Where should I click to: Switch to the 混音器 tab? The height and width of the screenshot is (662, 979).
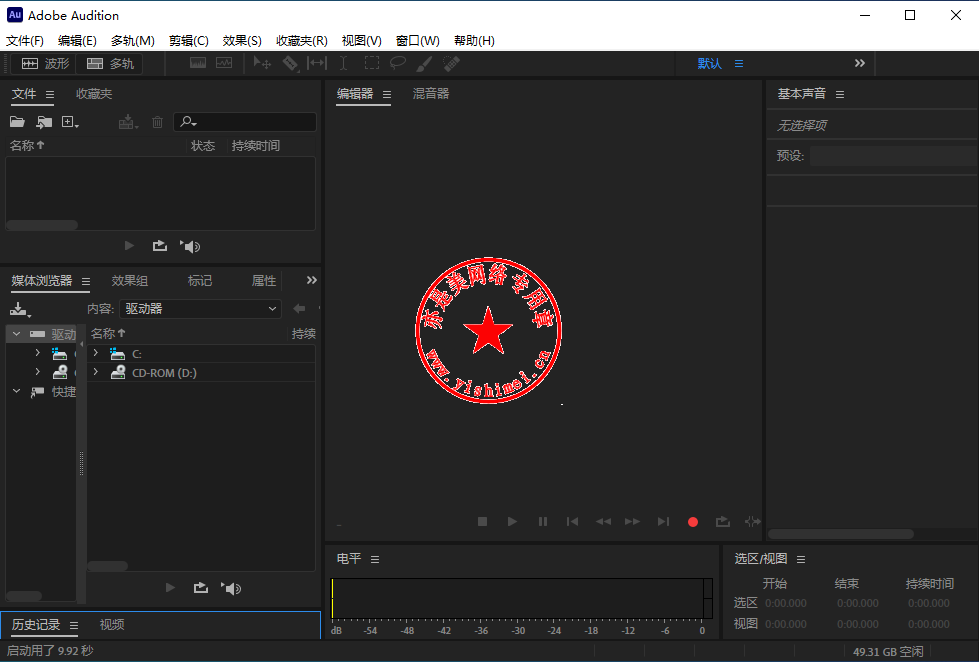[431, 94]
